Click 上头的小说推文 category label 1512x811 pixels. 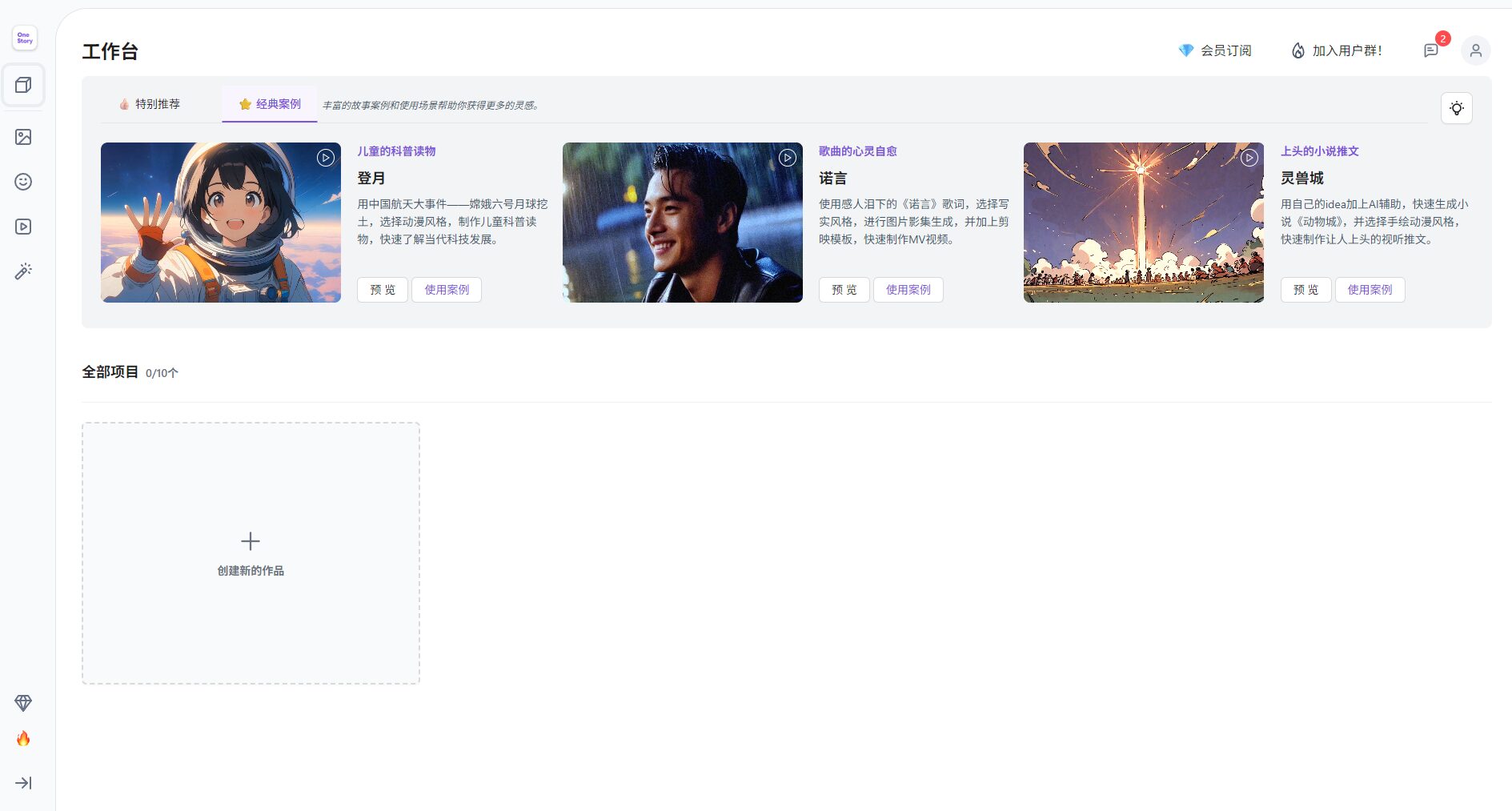(x=1320, y=151)
